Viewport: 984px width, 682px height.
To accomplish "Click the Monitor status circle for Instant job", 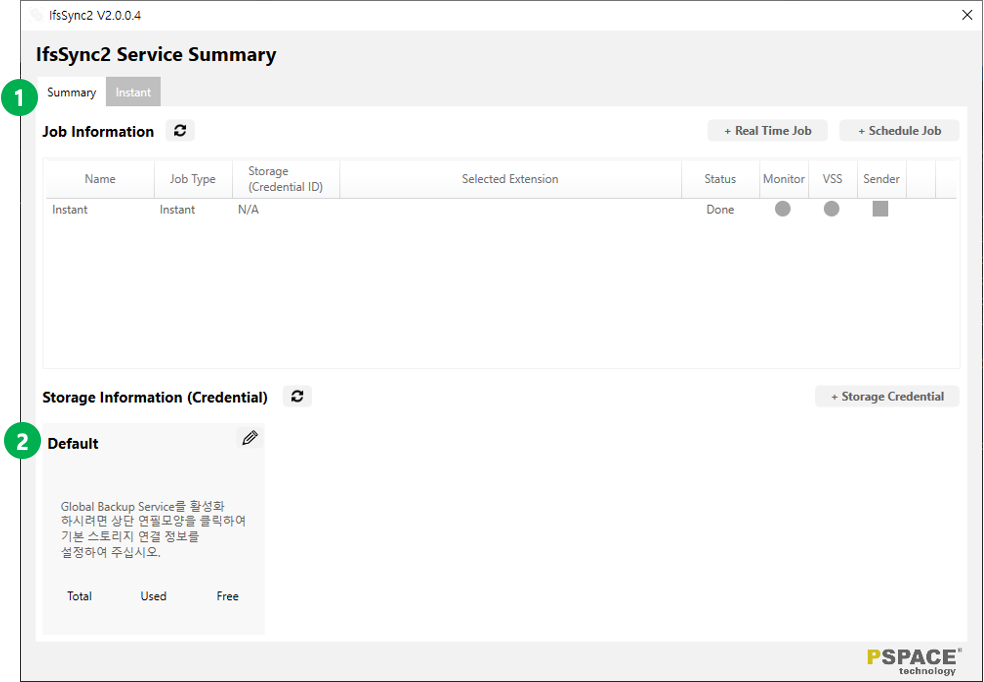I will click(783, 209).
